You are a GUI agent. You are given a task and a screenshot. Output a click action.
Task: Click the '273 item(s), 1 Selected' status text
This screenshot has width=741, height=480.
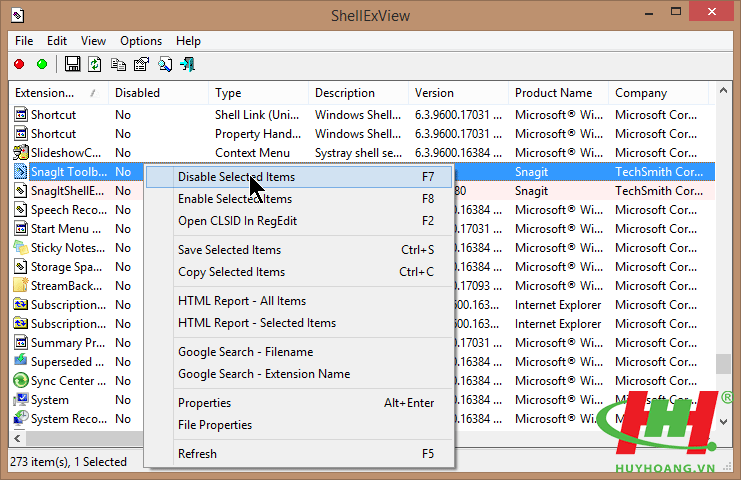point(69,462)
